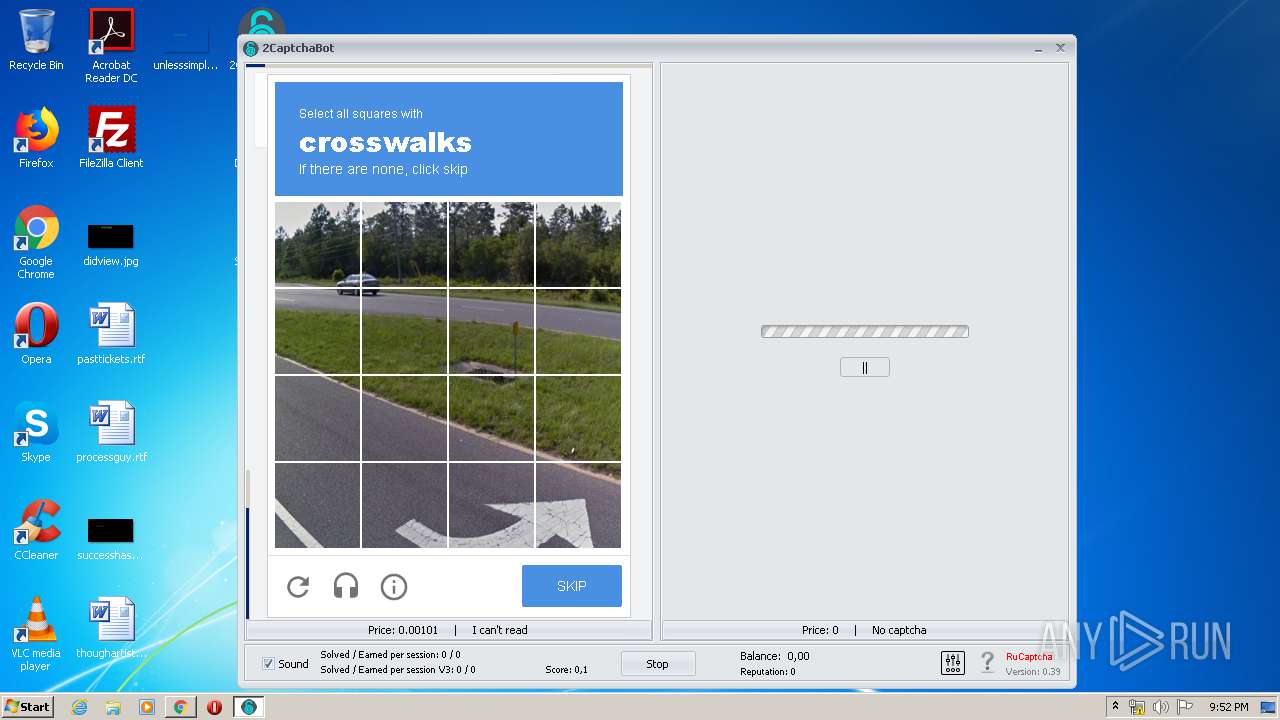Click the "Price: 0.00101" status text

403,630
